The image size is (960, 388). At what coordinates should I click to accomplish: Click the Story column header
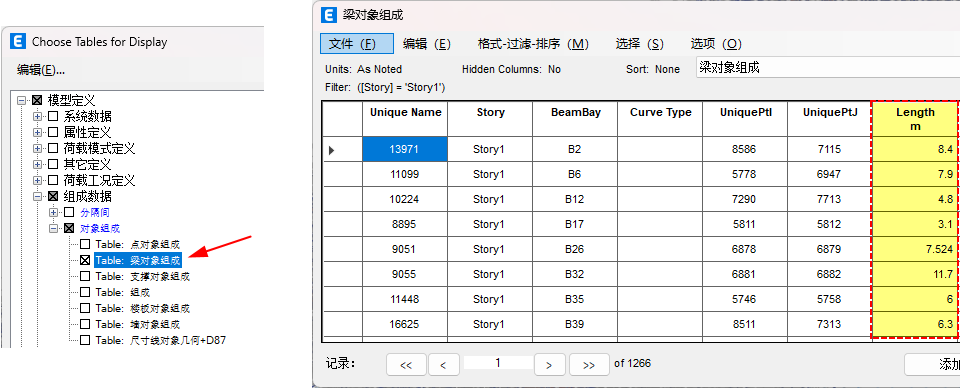click(490, 118)
